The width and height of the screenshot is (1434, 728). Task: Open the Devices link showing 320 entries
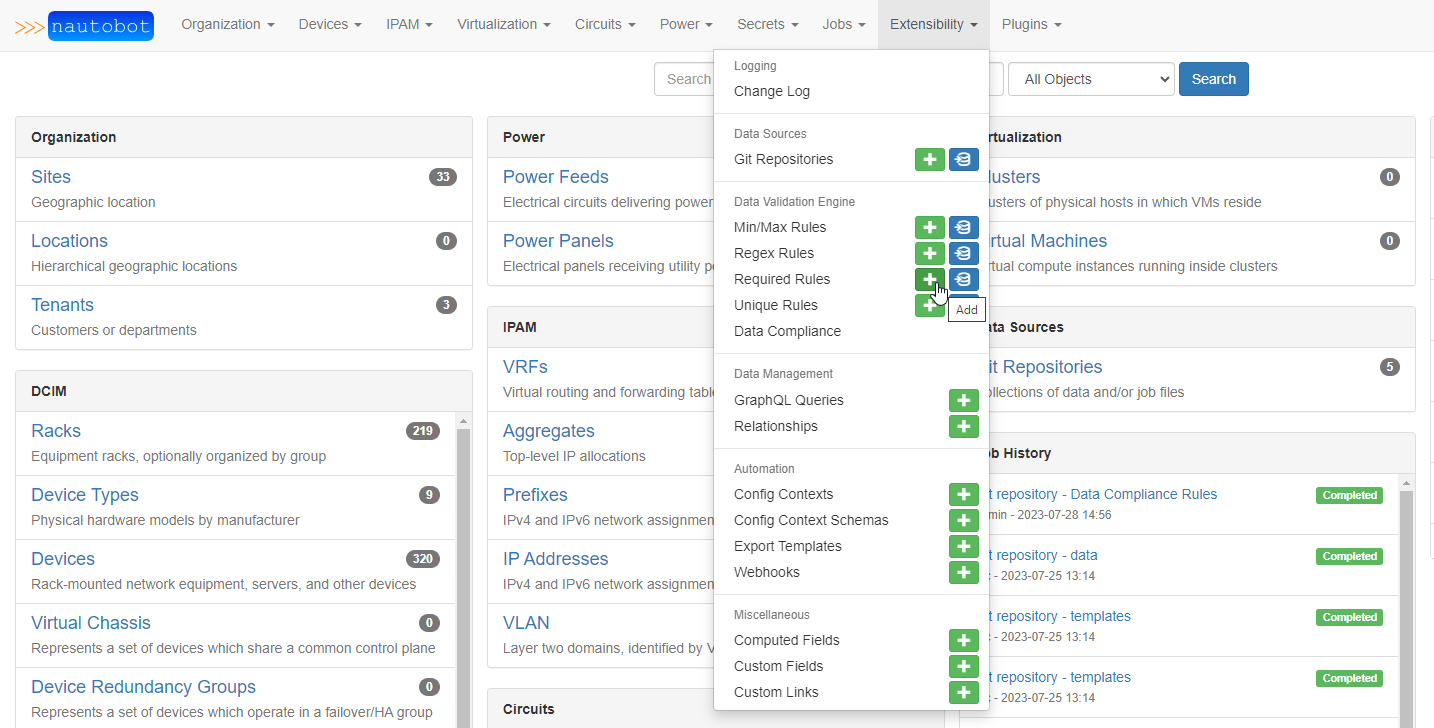tap(62, 558)
